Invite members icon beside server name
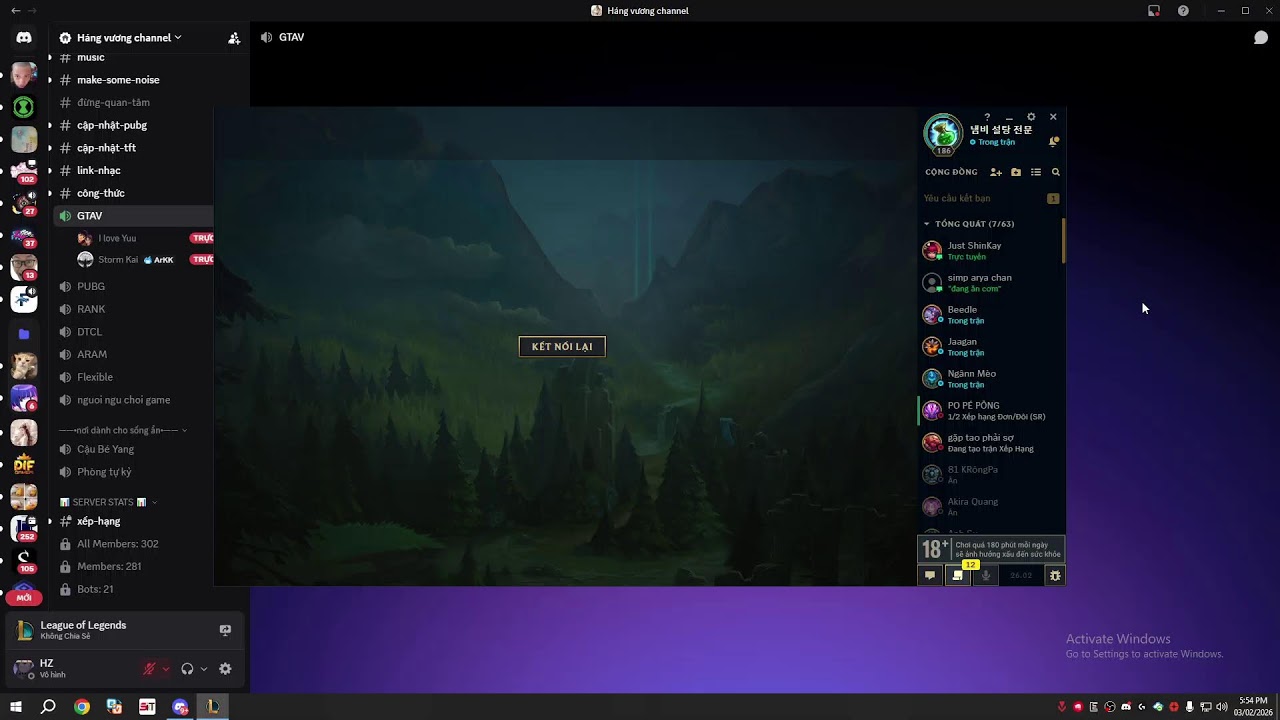 [234, 38]
